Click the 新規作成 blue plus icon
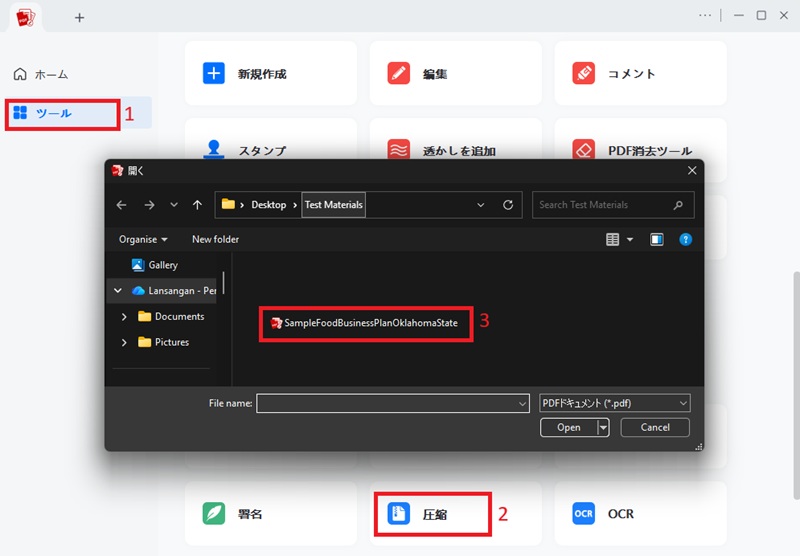The width and height of the screenshot is (800, 556). pyautogui.click(x=214, y=73)
